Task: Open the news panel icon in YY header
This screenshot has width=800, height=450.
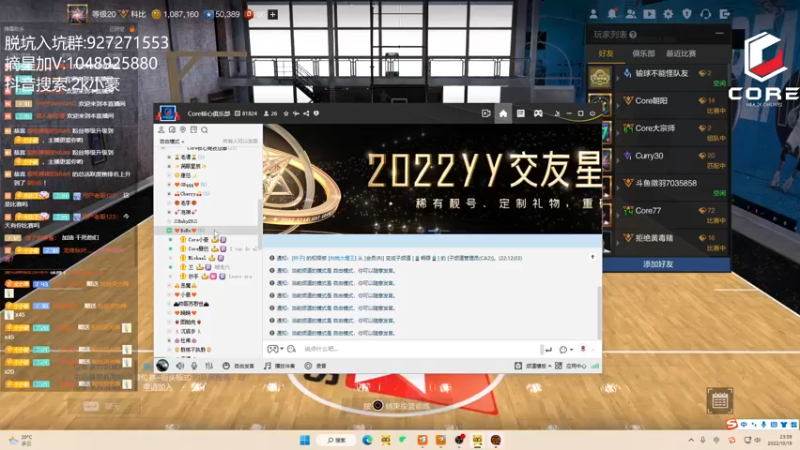Action: click(520, 113)
